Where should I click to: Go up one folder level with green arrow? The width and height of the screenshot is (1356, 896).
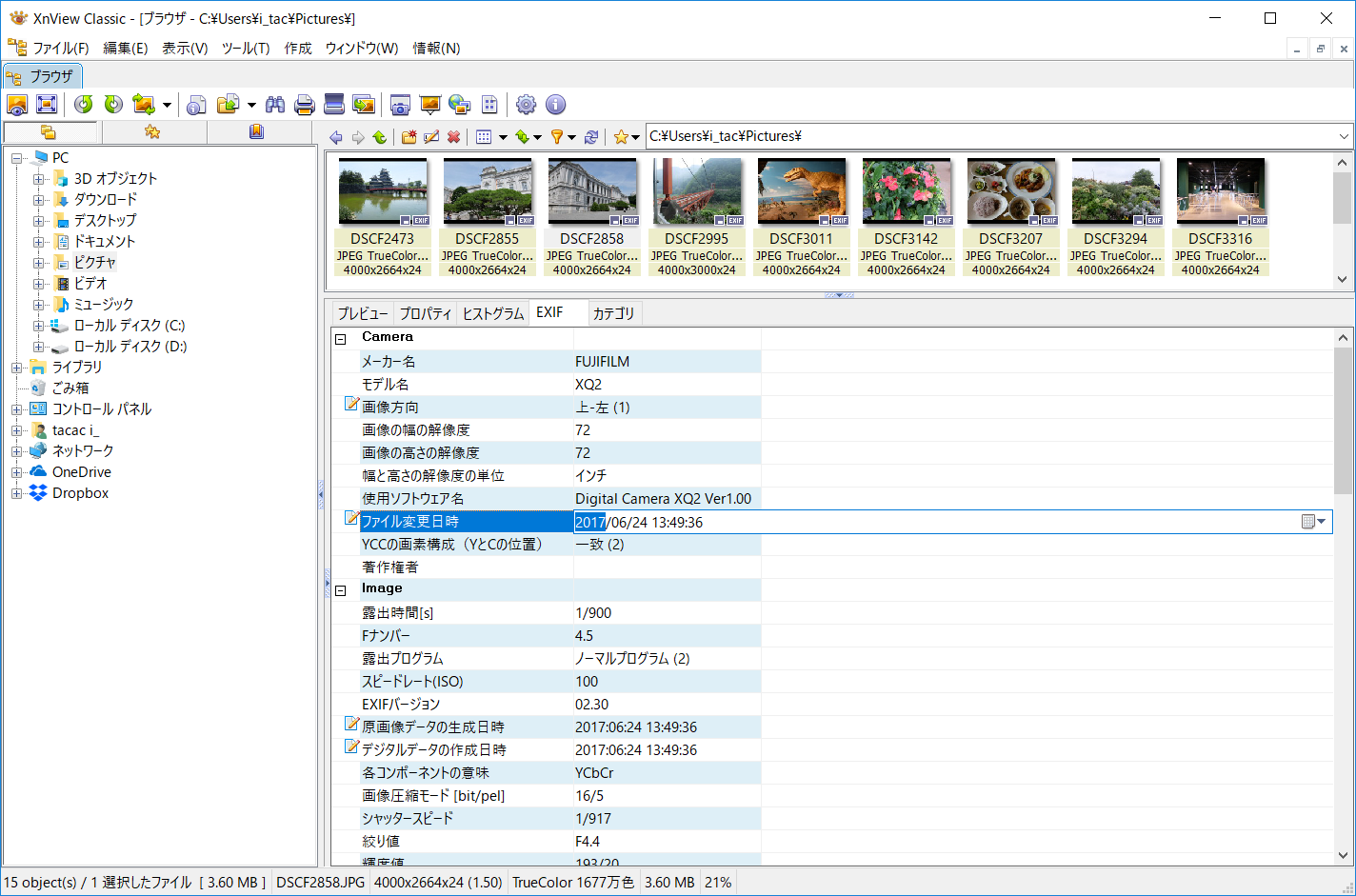379,136
